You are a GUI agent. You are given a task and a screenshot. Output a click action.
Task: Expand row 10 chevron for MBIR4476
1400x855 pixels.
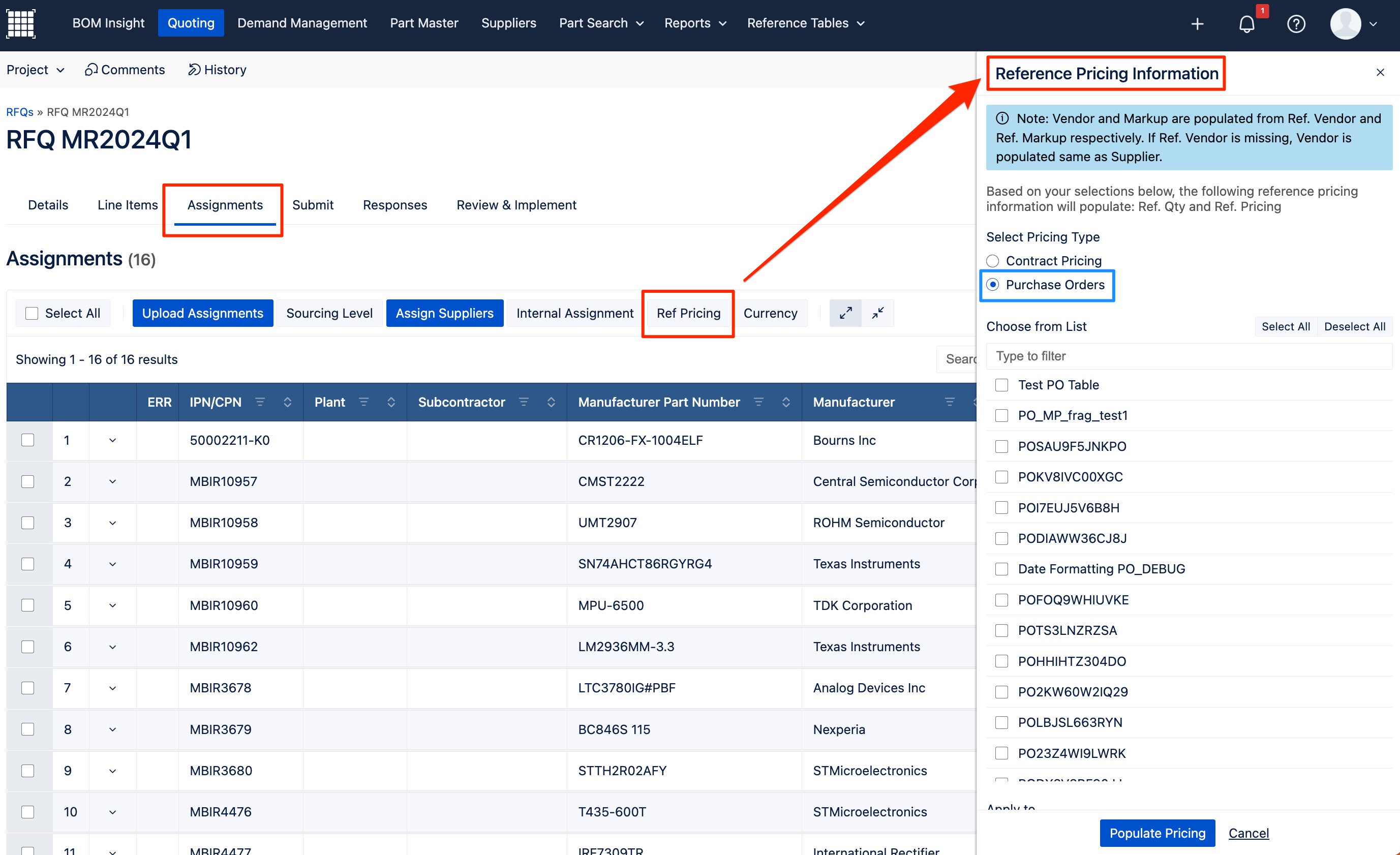[x=112, y=812]
